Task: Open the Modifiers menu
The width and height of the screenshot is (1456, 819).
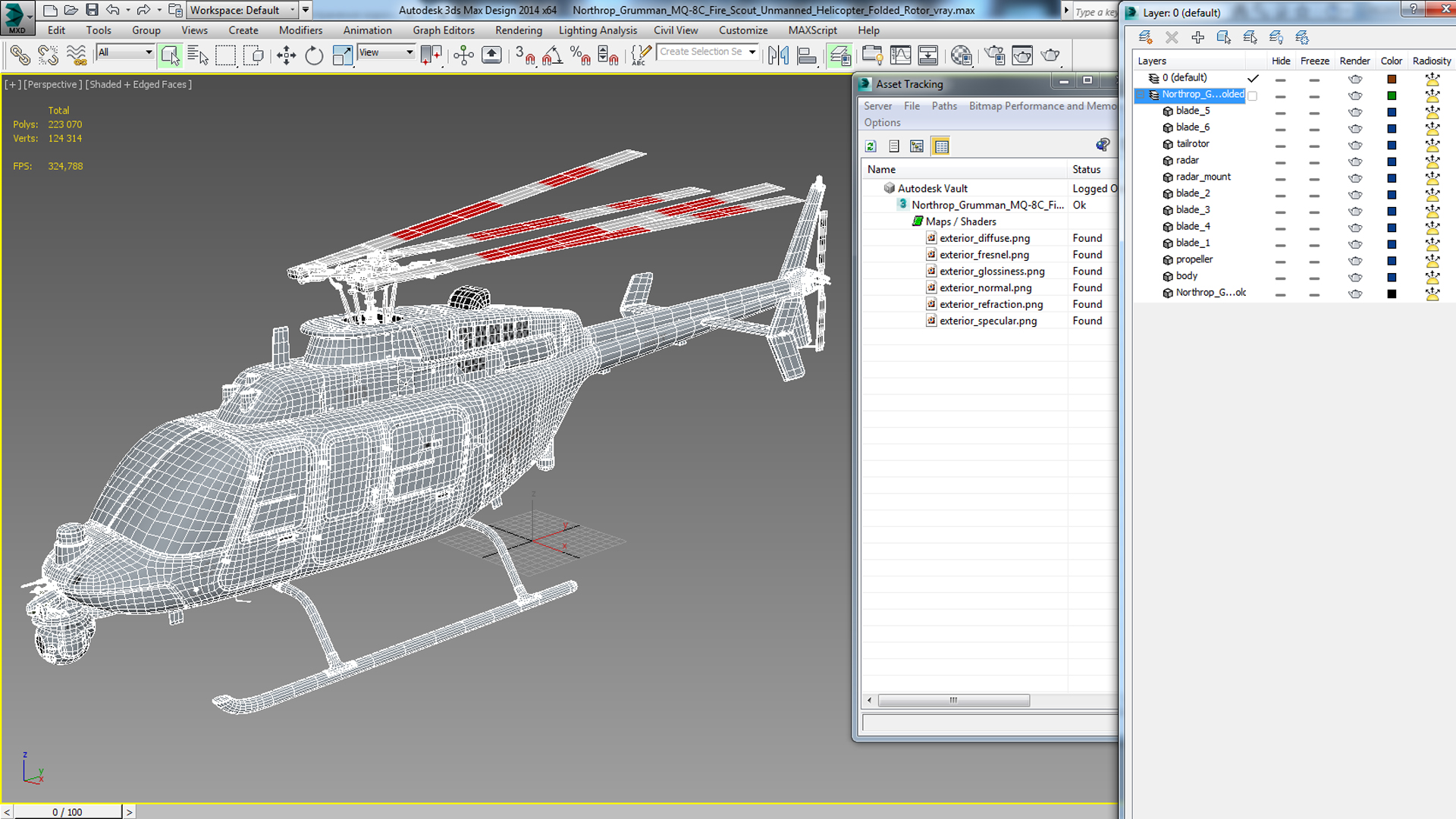Action: click(300, 30)
